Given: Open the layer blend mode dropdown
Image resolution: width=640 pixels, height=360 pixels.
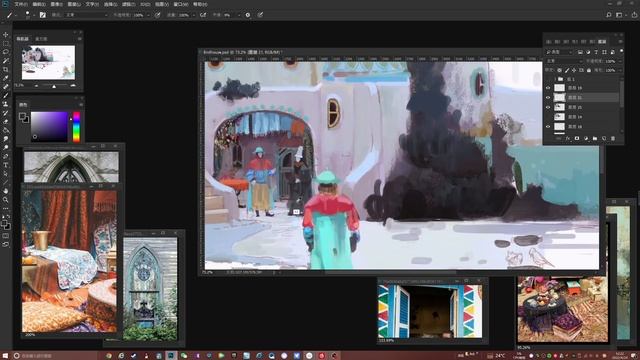Looking at the screenshot, I should pos(564,61).
